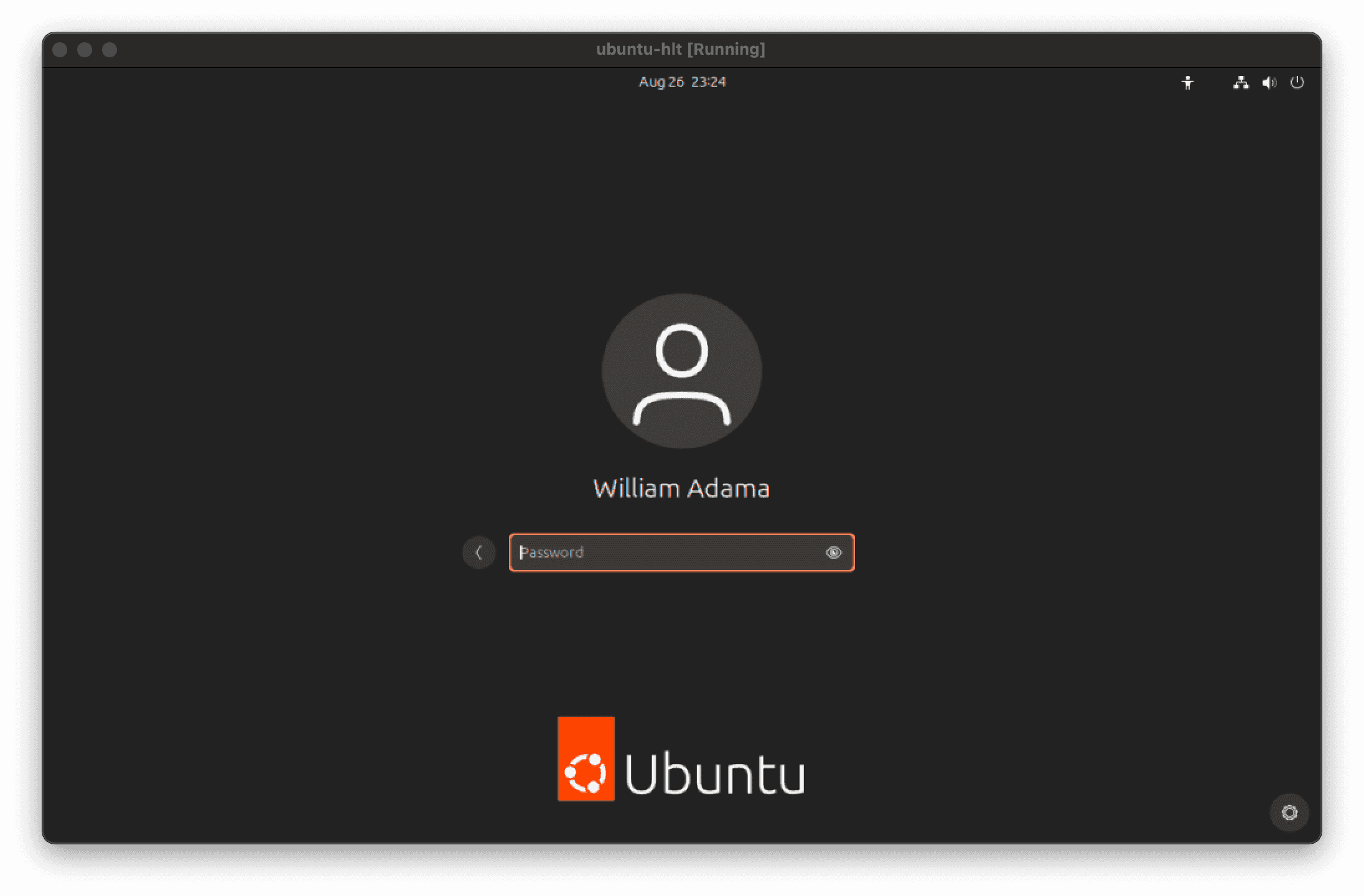Toggle password visibility eye icon

pyautogui.click(x=833, y=553)
